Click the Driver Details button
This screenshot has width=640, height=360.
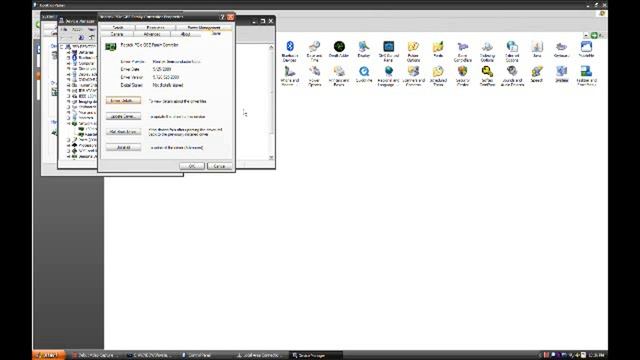pyautogui.click(x=123, y=100)
